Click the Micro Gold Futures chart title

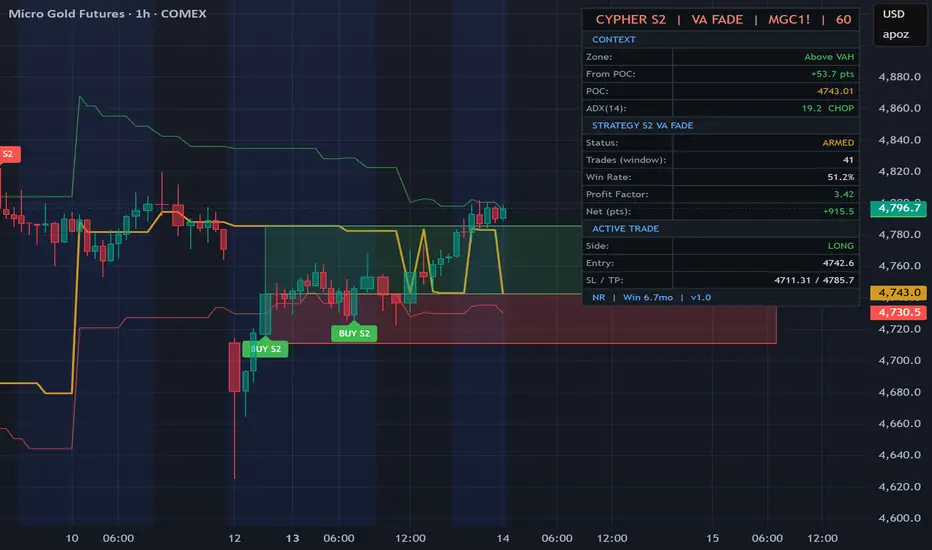pos(107,14)
